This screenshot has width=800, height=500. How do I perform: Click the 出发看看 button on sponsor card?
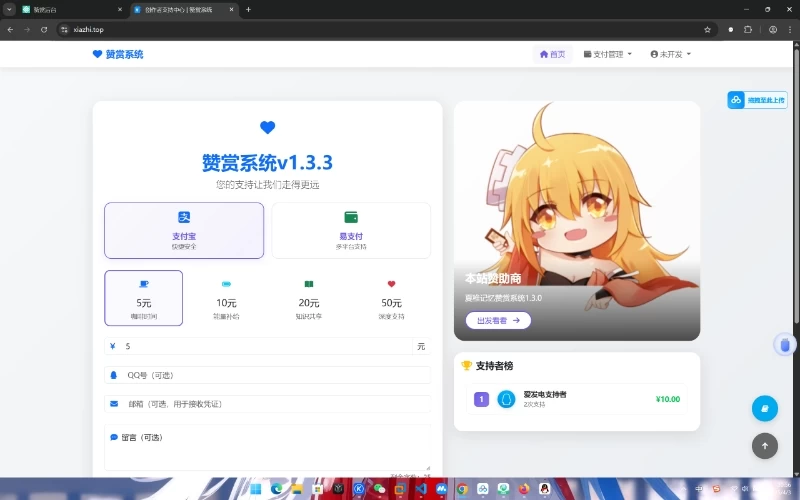point(498,320)
